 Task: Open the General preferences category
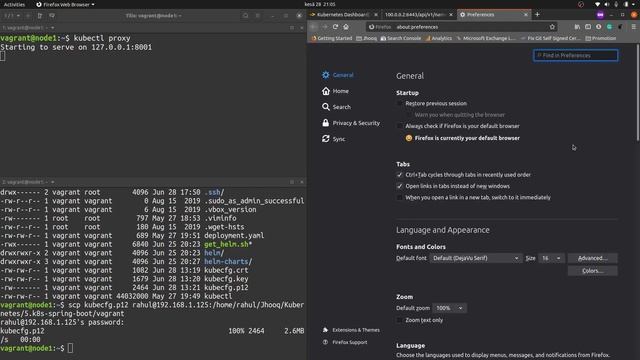pyautogui.click(x=338, y=75)
